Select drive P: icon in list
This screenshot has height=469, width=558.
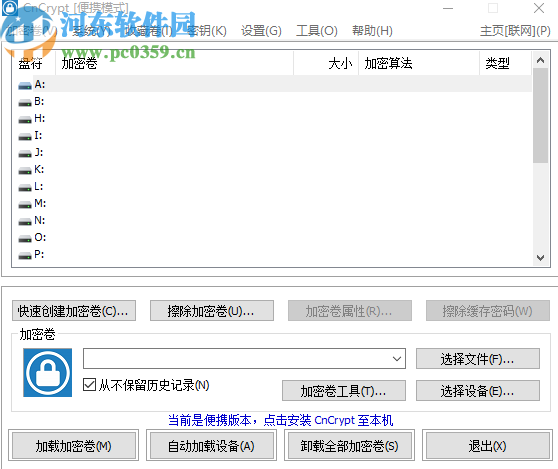[25, 255]
